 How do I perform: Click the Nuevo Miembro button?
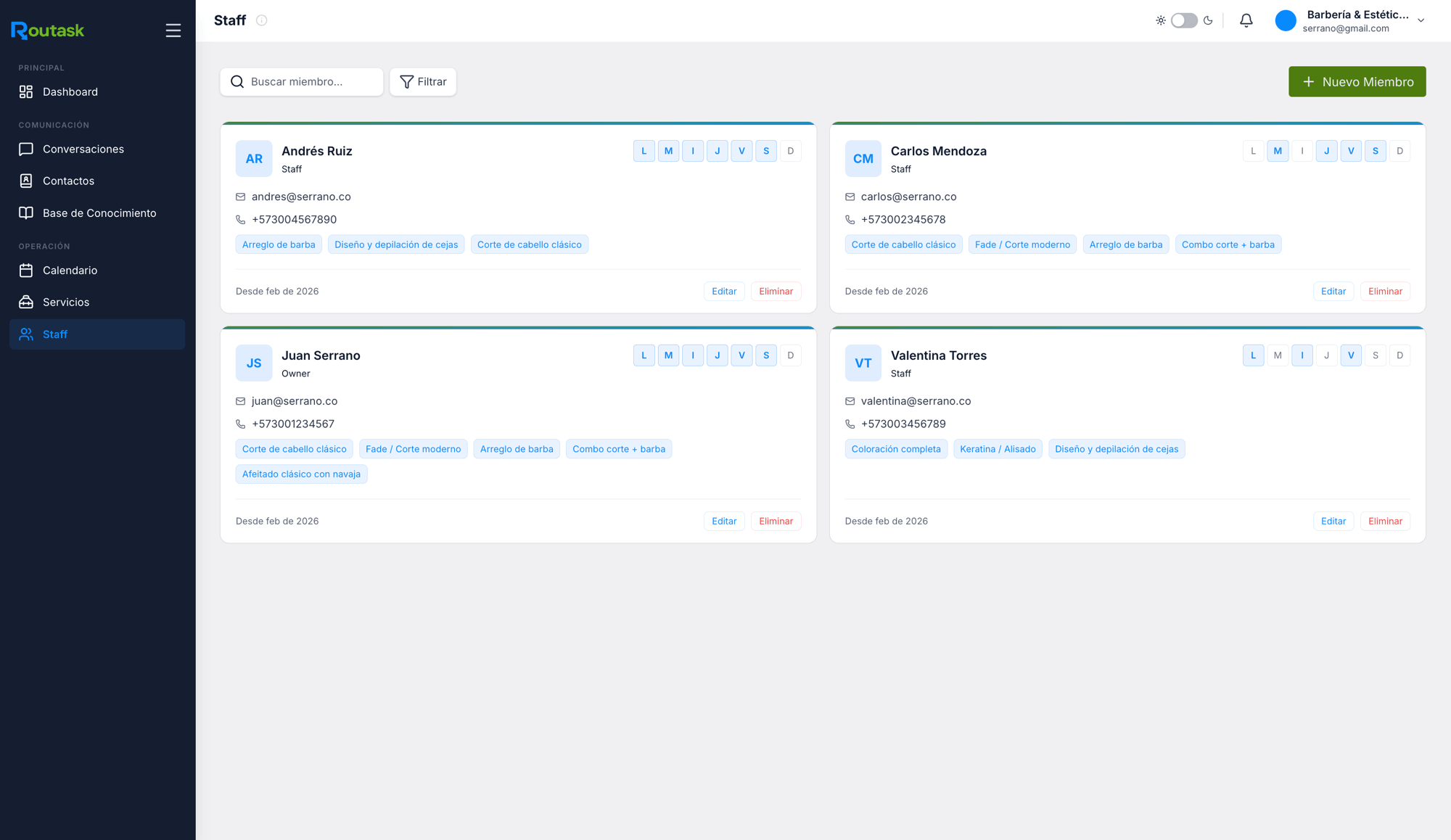(x=1357, y=82)
